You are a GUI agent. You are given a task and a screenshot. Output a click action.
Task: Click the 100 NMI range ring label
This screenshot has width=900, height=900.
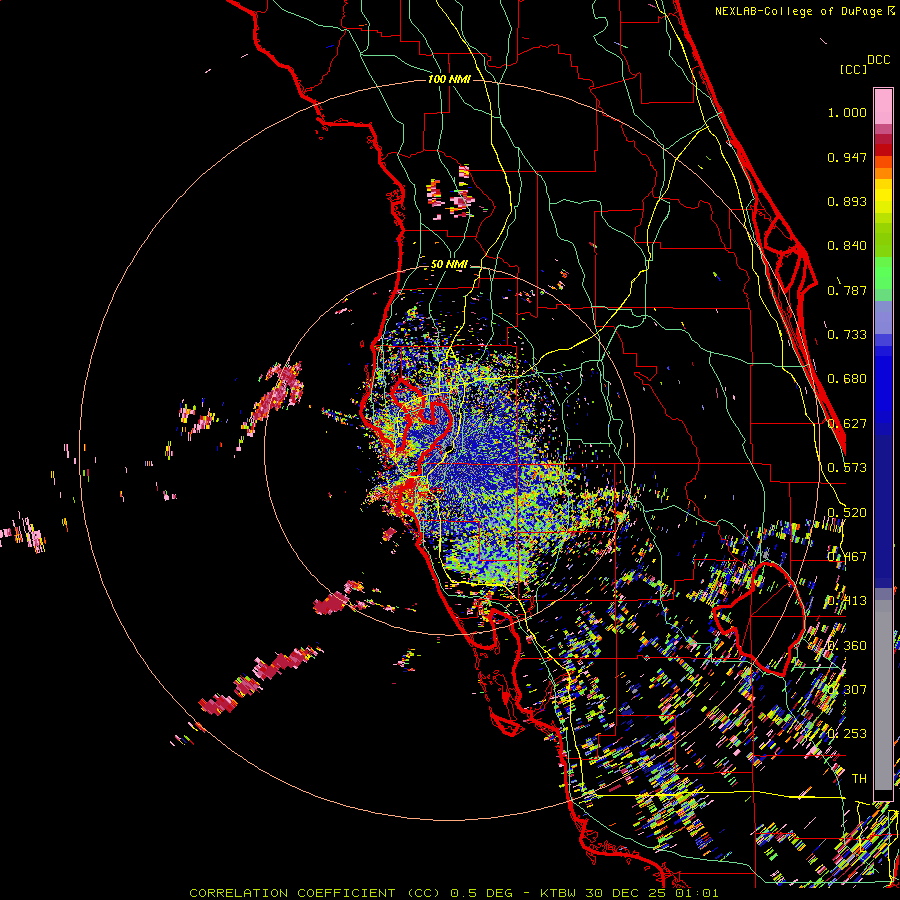coord(449,79)
